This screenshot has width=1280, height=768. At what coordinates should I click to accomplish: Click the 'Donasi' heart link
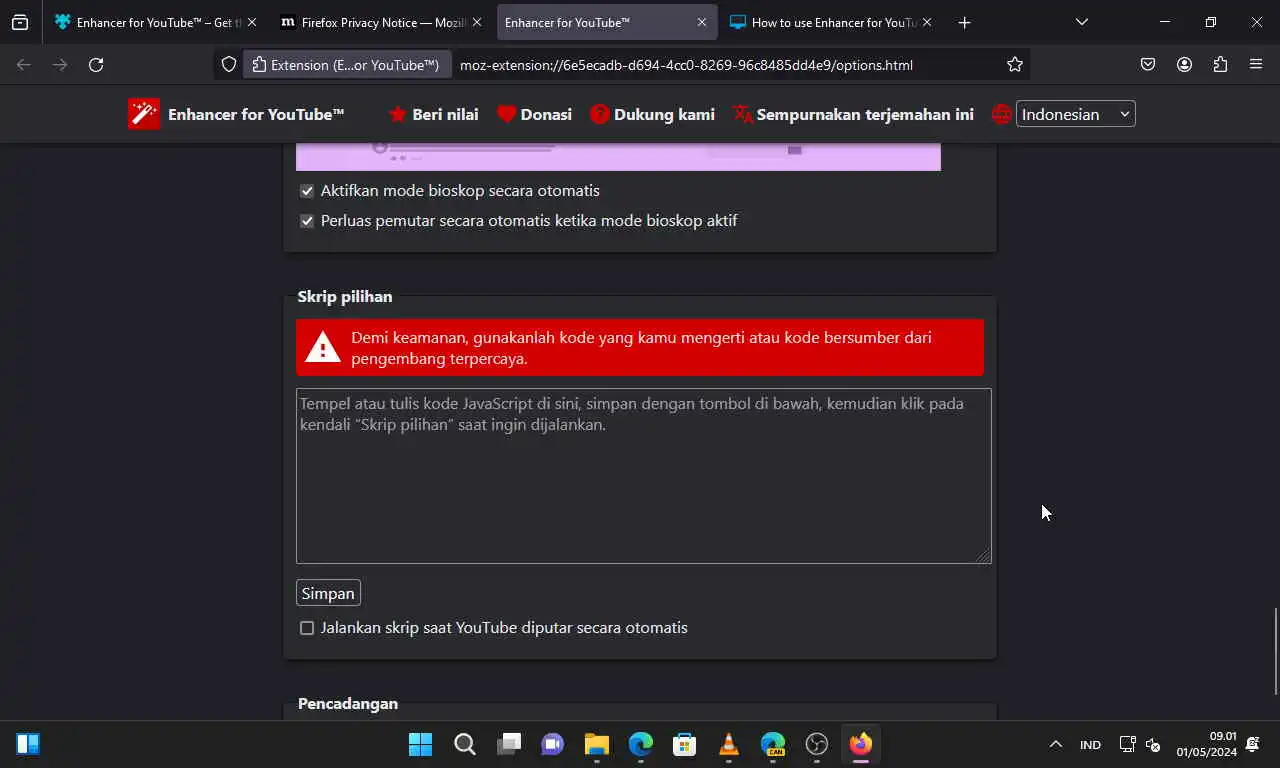tap(534, 114)
